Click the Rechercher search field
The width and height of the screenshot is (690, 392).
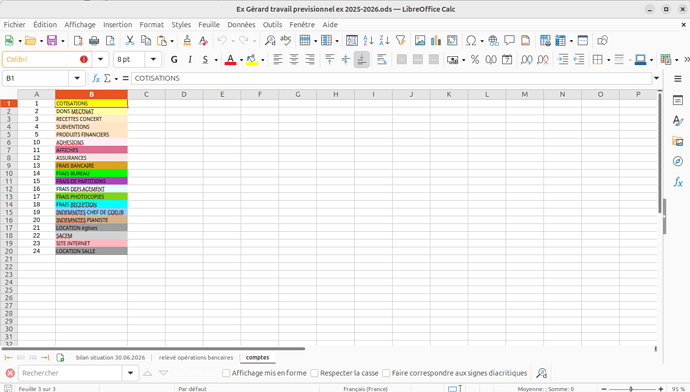70,373
